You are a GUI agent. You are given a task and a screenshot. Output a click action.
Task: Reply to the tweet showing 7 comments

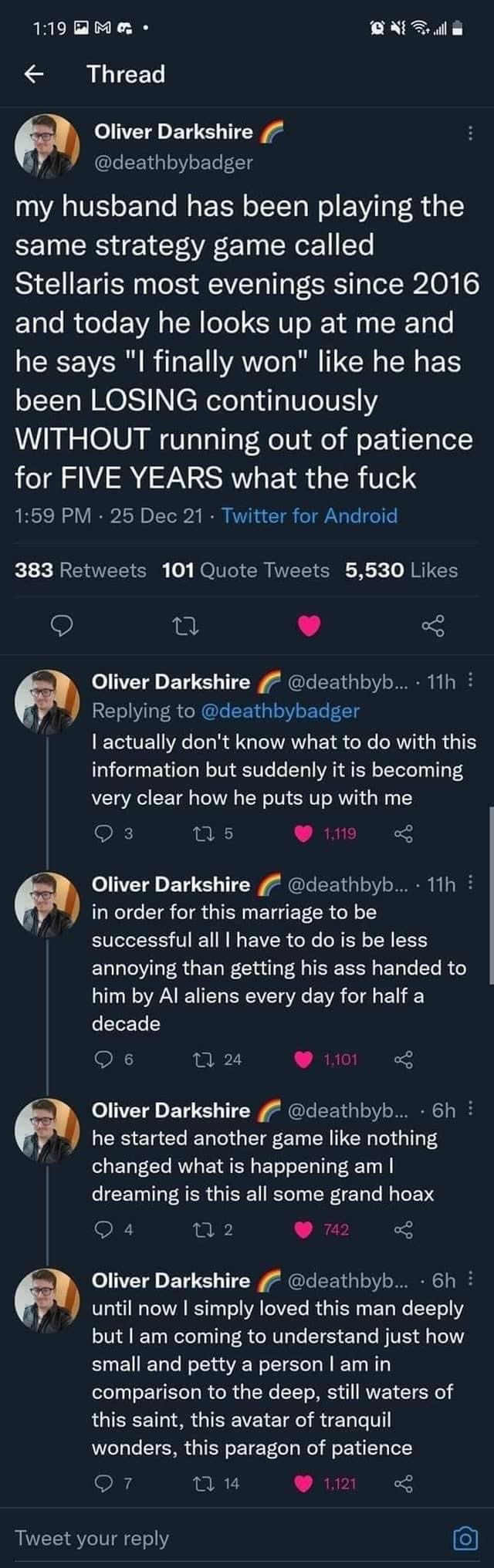[x=103, y=1483]
